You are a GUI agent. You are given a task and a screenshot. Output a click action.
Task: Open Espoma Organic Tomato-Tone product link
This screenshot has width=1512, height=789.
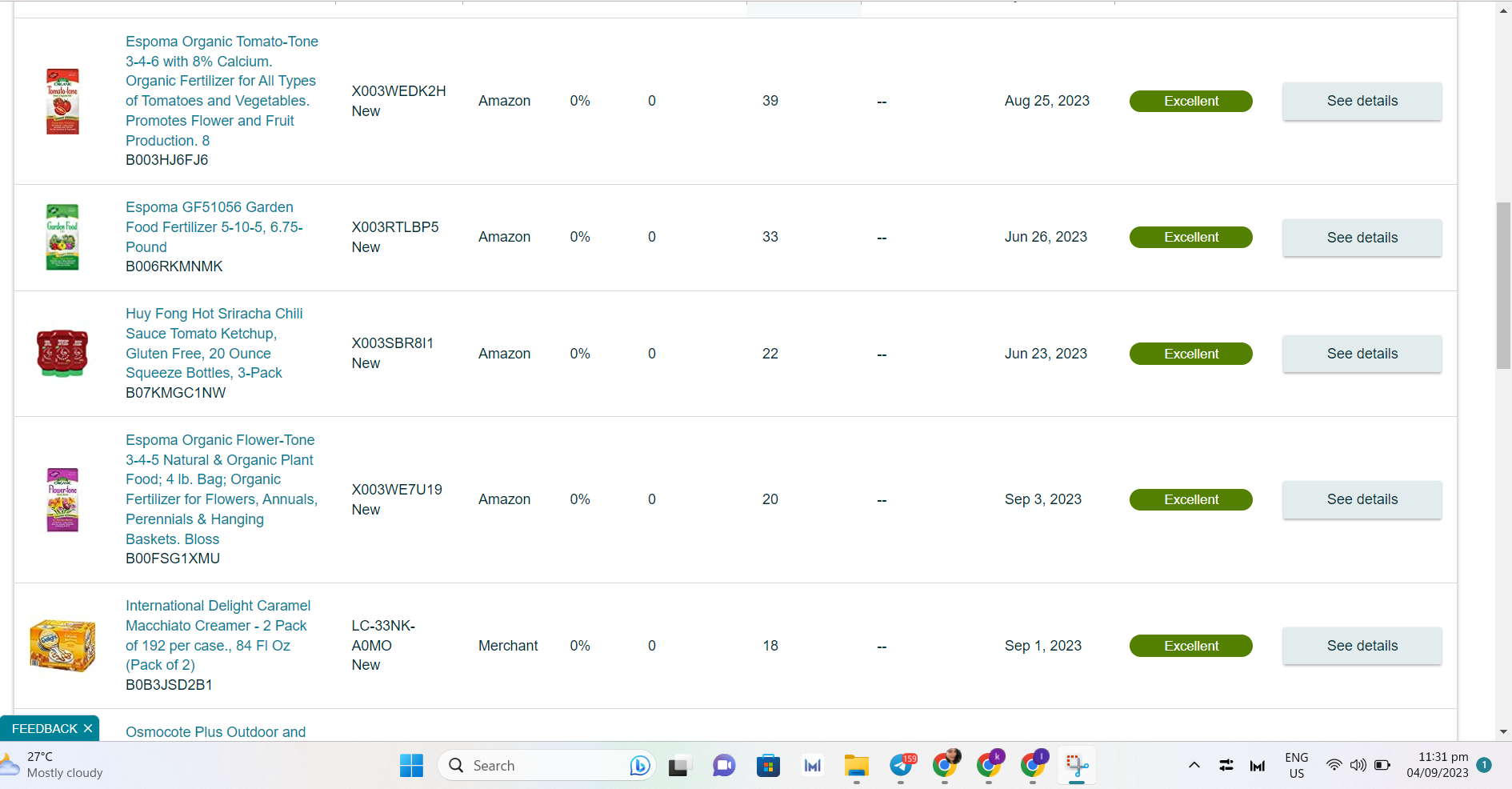click(x=222, y=91)
